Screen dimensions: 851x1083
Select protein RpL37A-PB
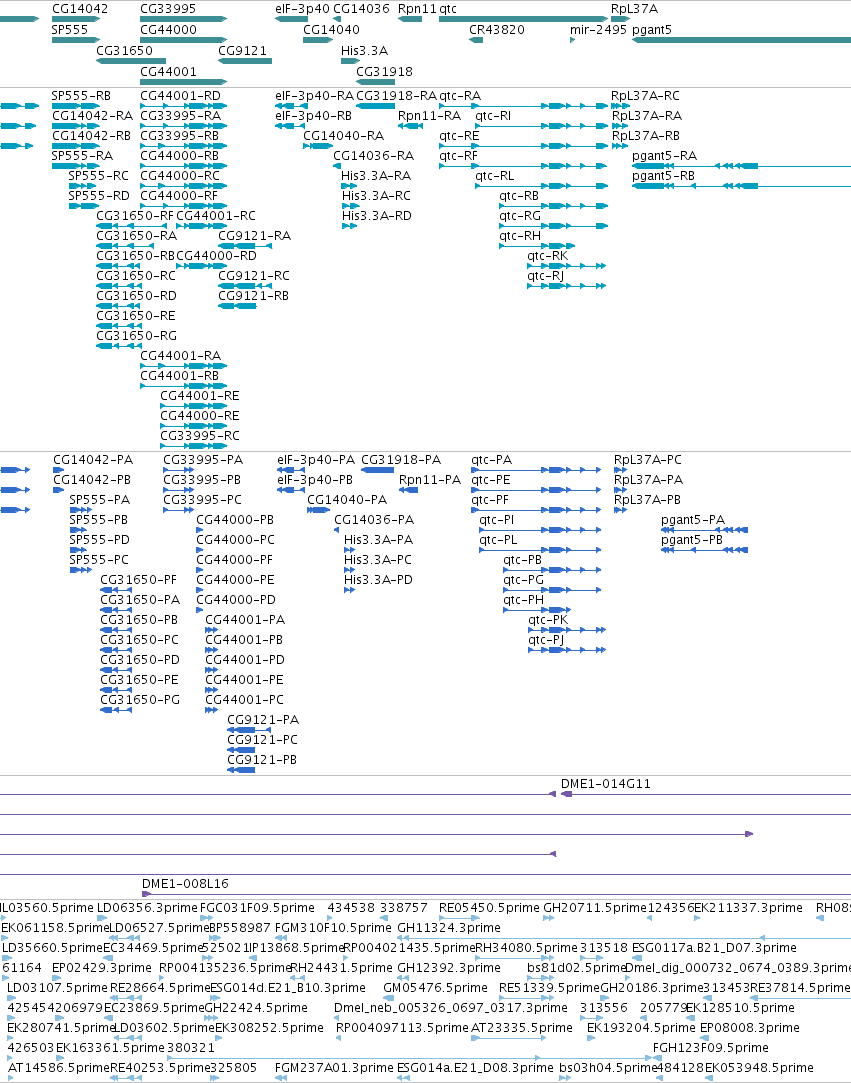pos(647,500)
